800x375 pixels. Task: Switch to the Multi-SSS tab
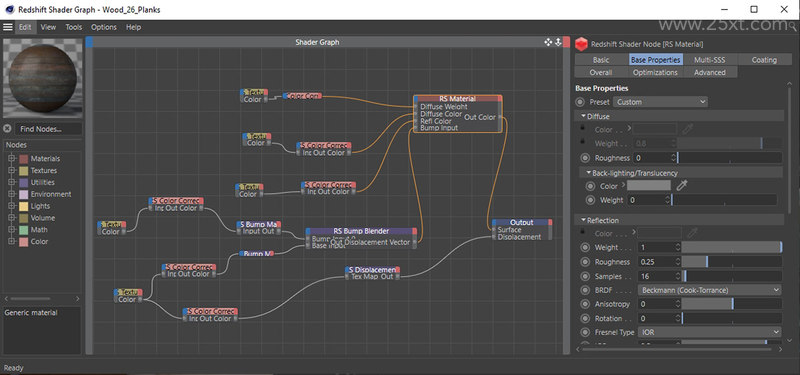click(x=709, y=60)
